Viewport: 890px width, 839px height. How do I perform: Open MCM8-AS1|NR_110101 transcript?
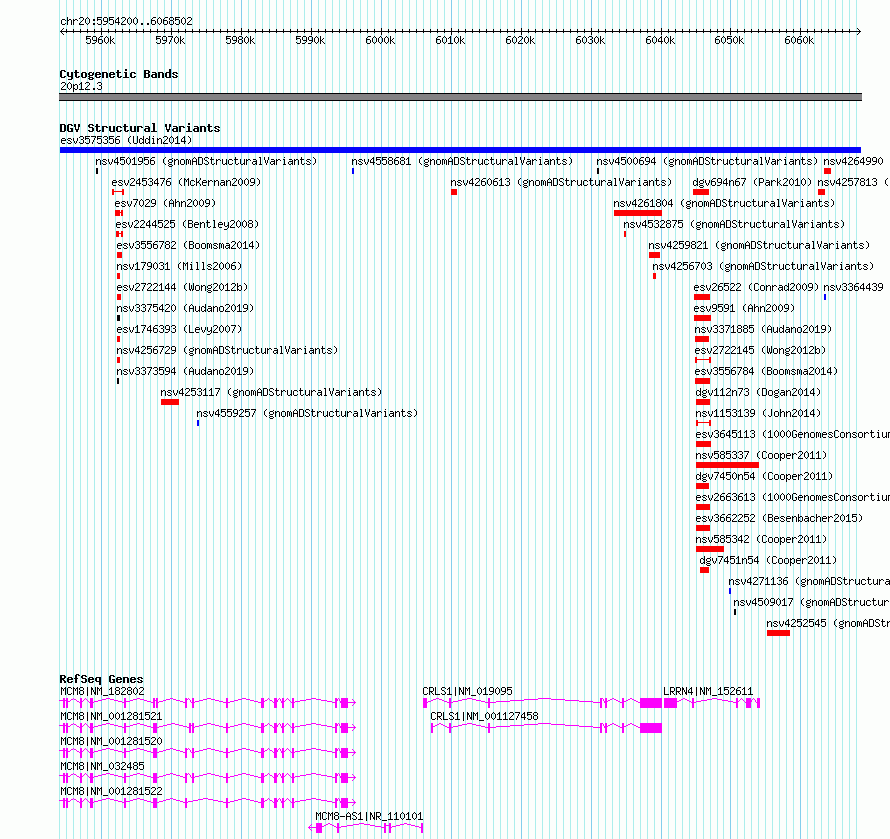[369, 816]
